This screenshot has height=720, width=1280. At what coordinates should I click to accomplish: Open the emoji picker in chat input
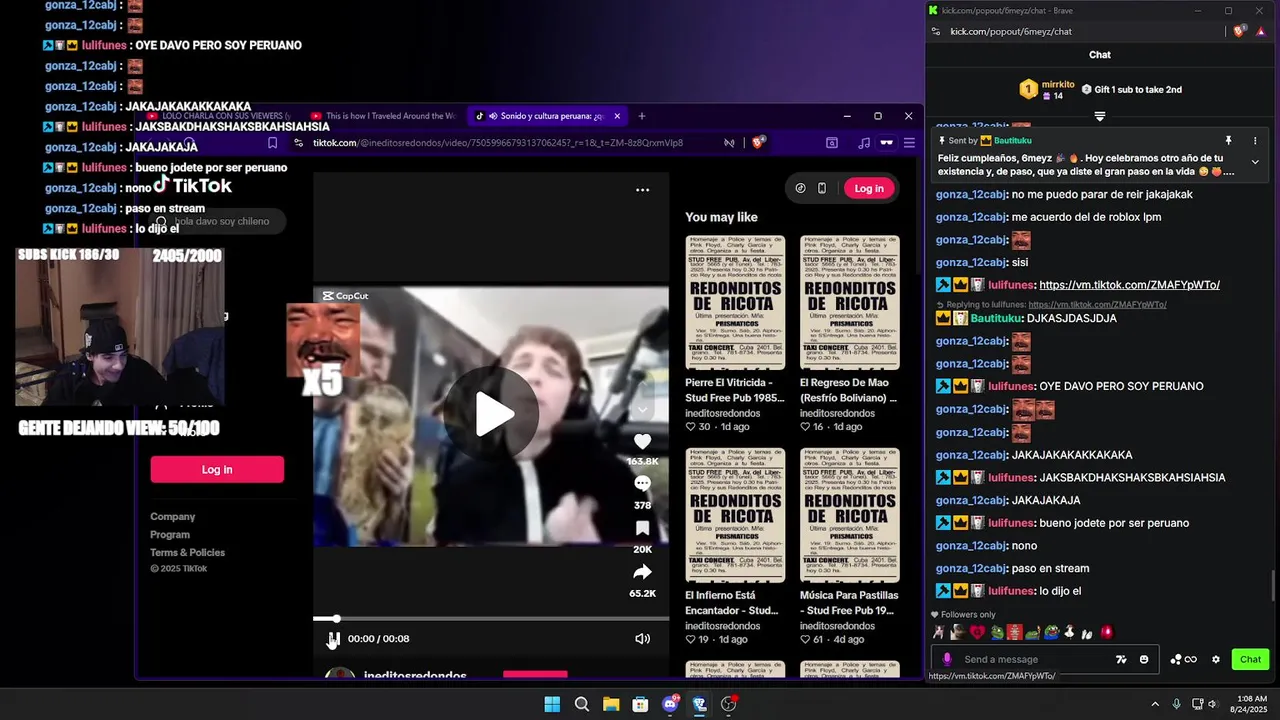[x=1144, y=660]
